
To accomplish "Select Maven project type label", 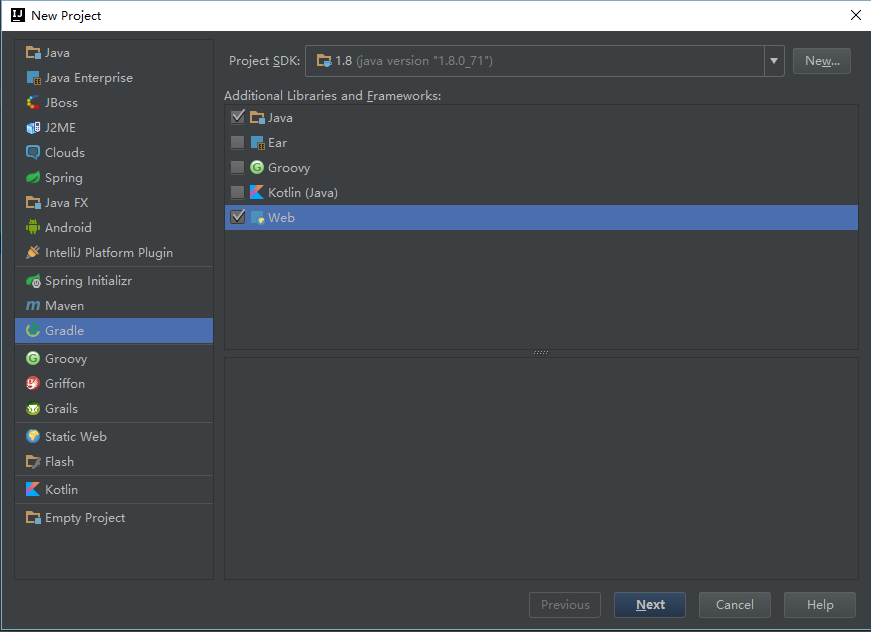I will pos(64,306).
